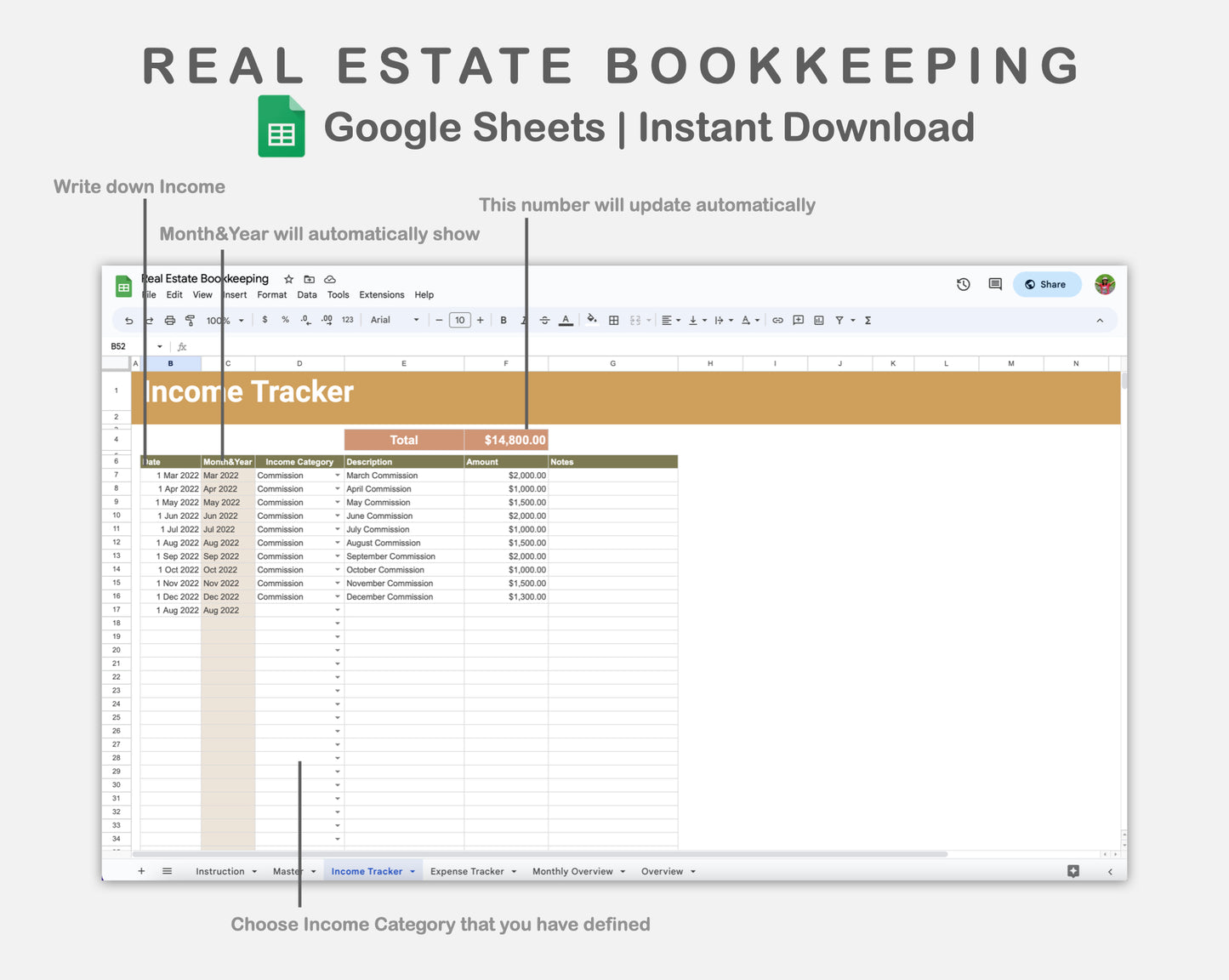Click the version history icon
This screenshot has height=980, width=1229.
click(963, 284)
